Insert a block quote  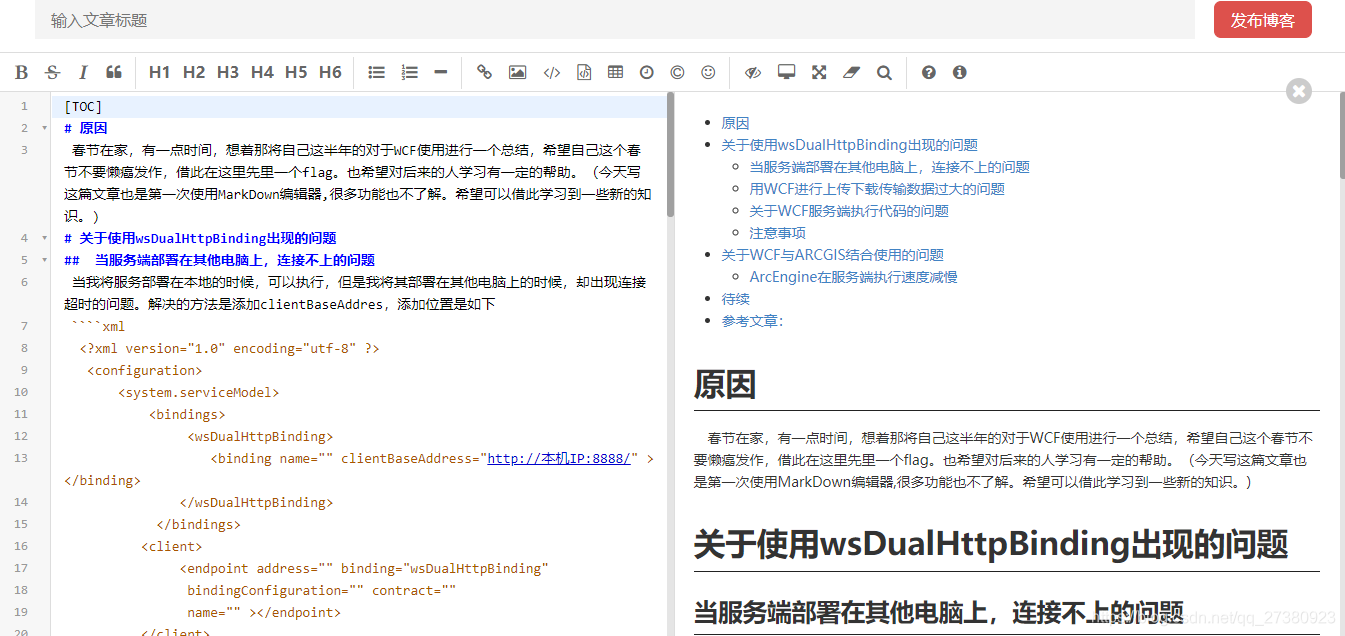coord(114,72)
